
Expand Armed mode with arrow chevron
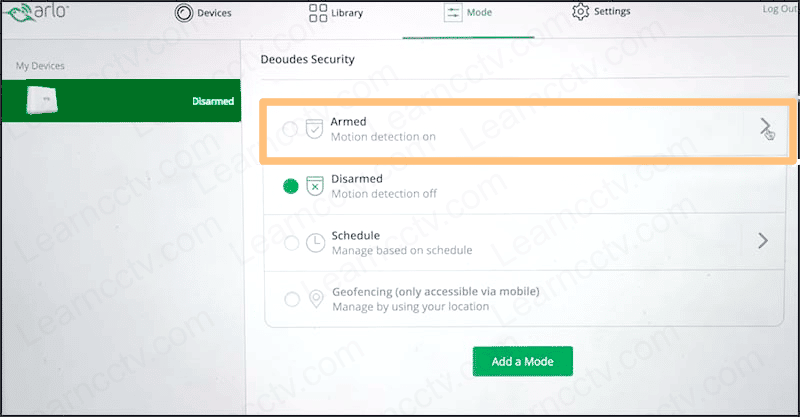tap(764, 127)
